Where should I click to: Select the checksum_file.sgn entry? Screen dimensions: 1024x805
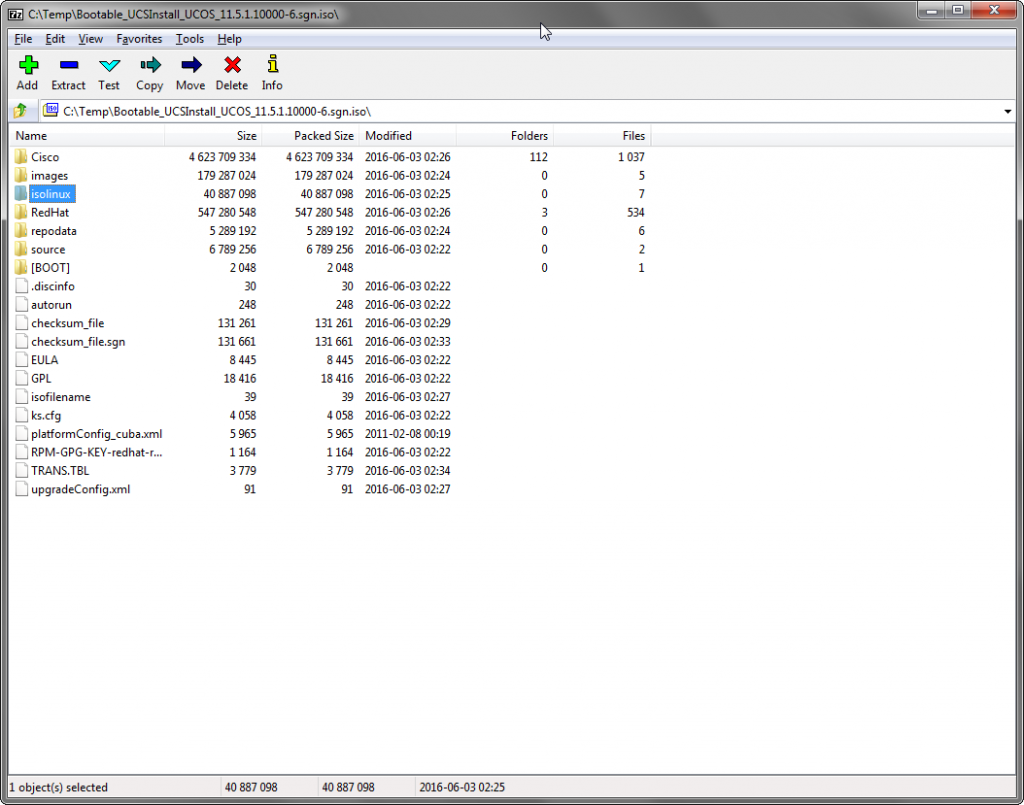[x=78, y=341]
